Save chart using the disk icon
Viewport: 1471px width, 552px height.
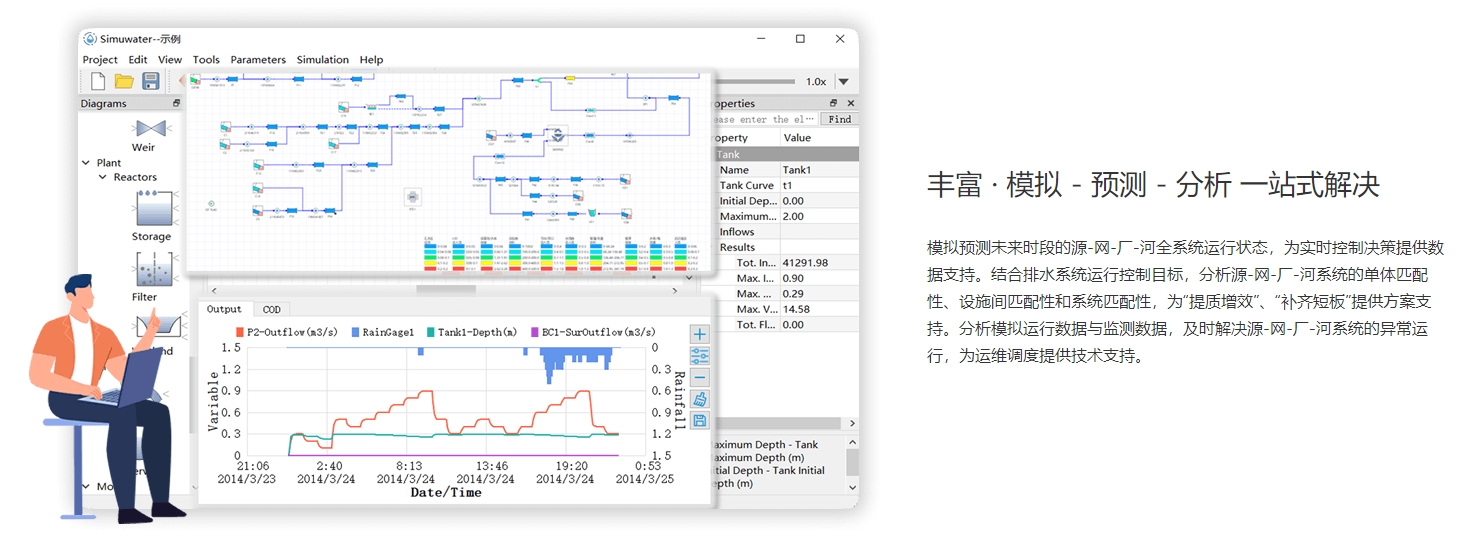(700, 421)
